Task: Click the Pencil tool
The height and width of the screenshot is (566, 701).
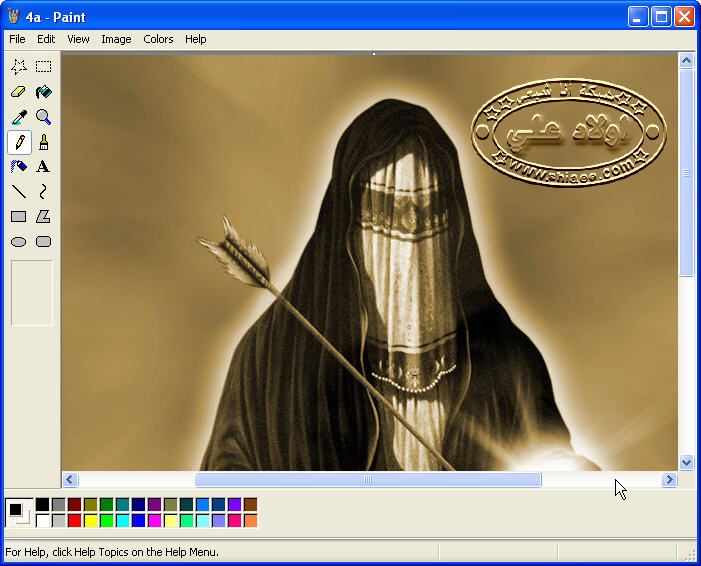Action: click(x=19, y=142)
